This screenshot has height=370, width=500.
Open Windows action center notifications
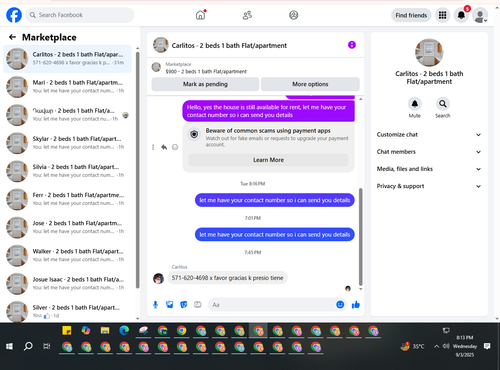point(487,346)
